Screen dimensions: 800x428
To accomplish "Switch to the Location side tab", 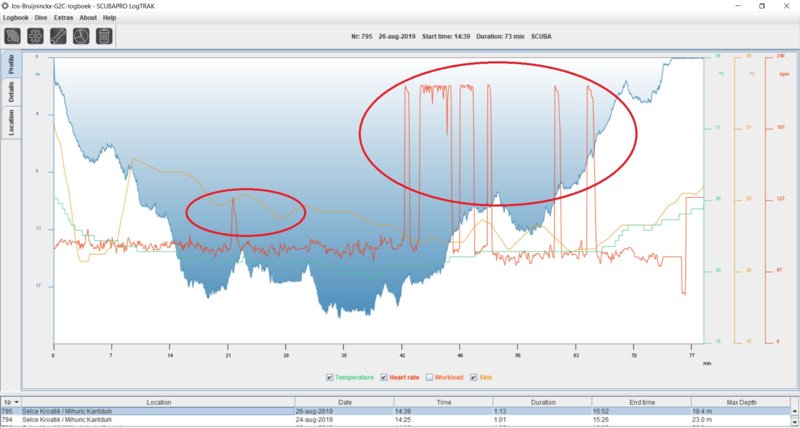I will pos(11,122).
